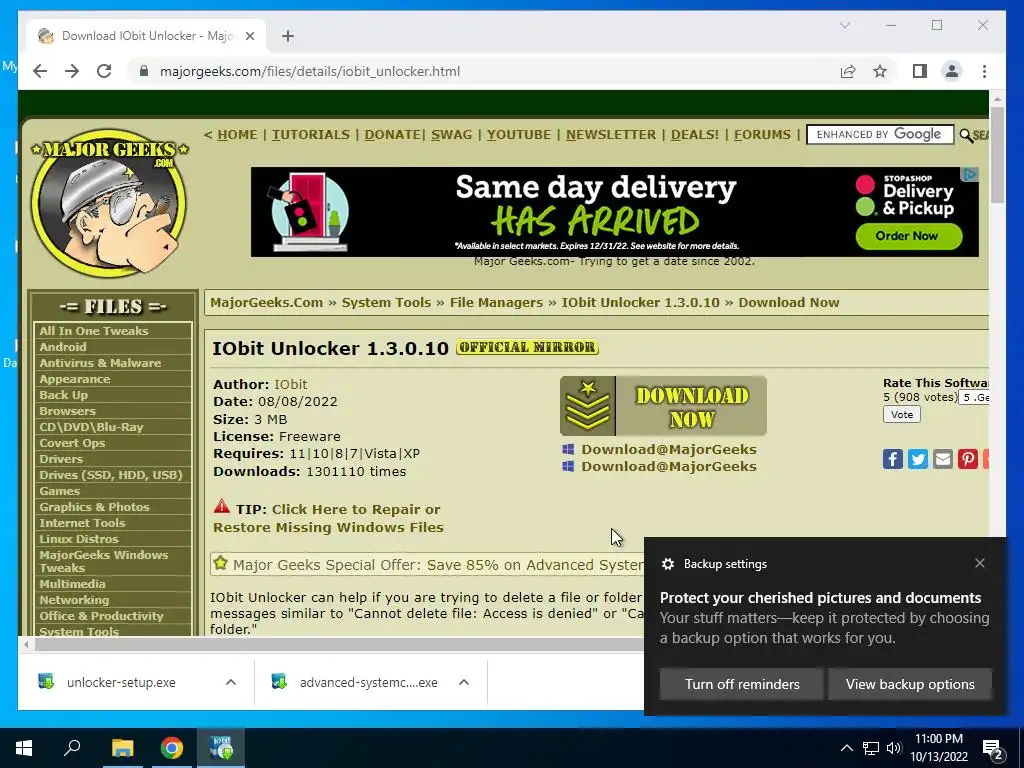Expand advanced-systemc....exe download options
The width and height of the screenshot is (1024, 768).
point(464,682)
